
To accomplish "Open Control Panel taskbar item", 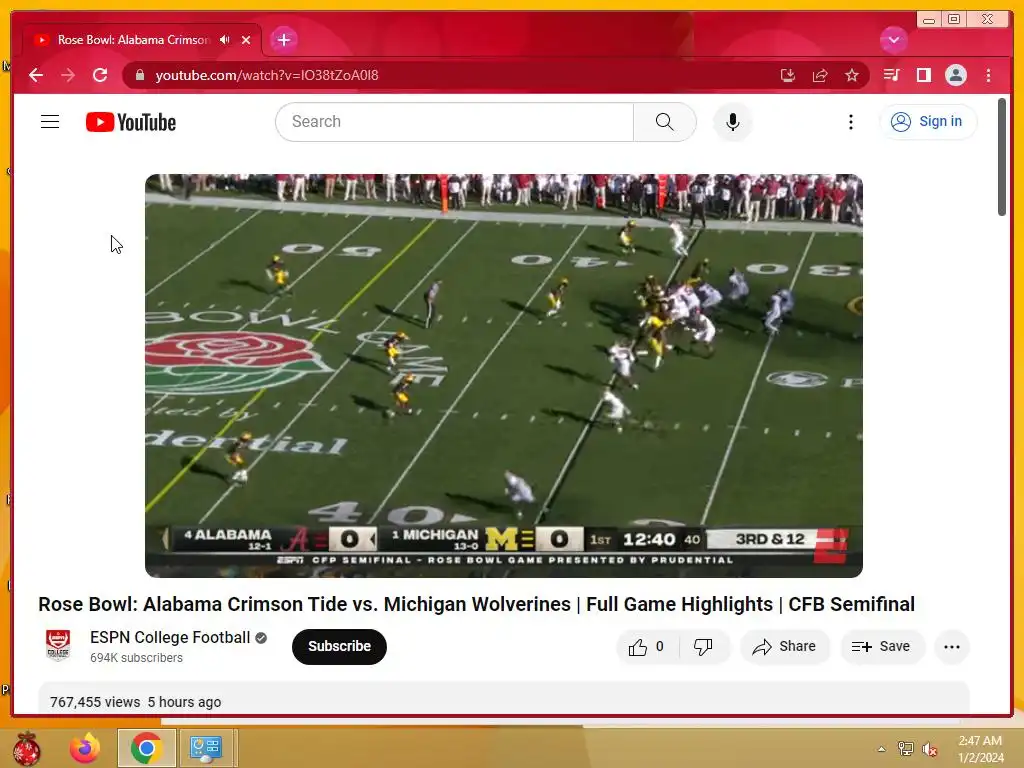I will pyautogui.click(x=205, y=748).
